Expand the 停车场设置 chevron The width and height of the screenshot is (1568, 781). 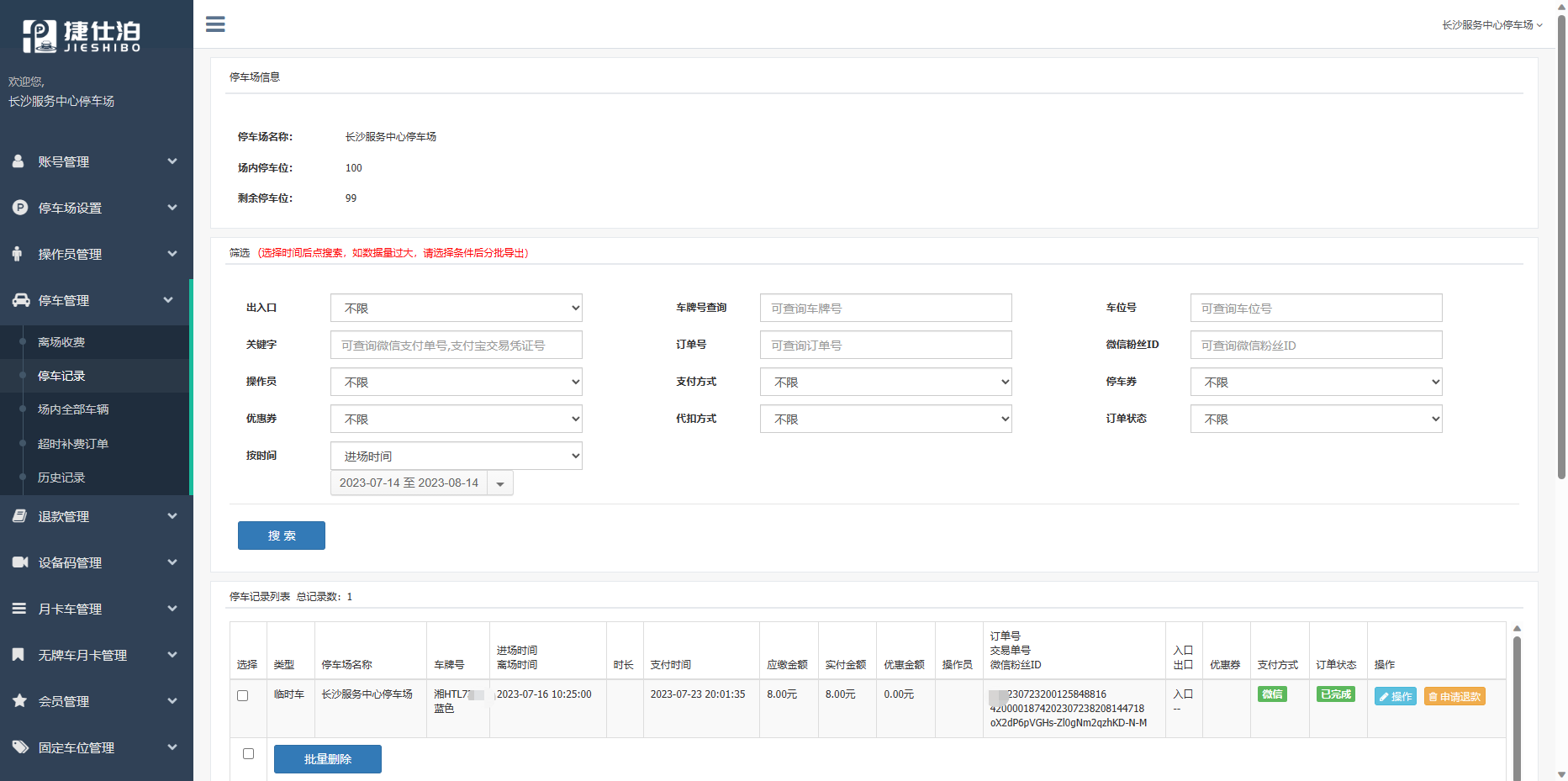coord(172,207)
